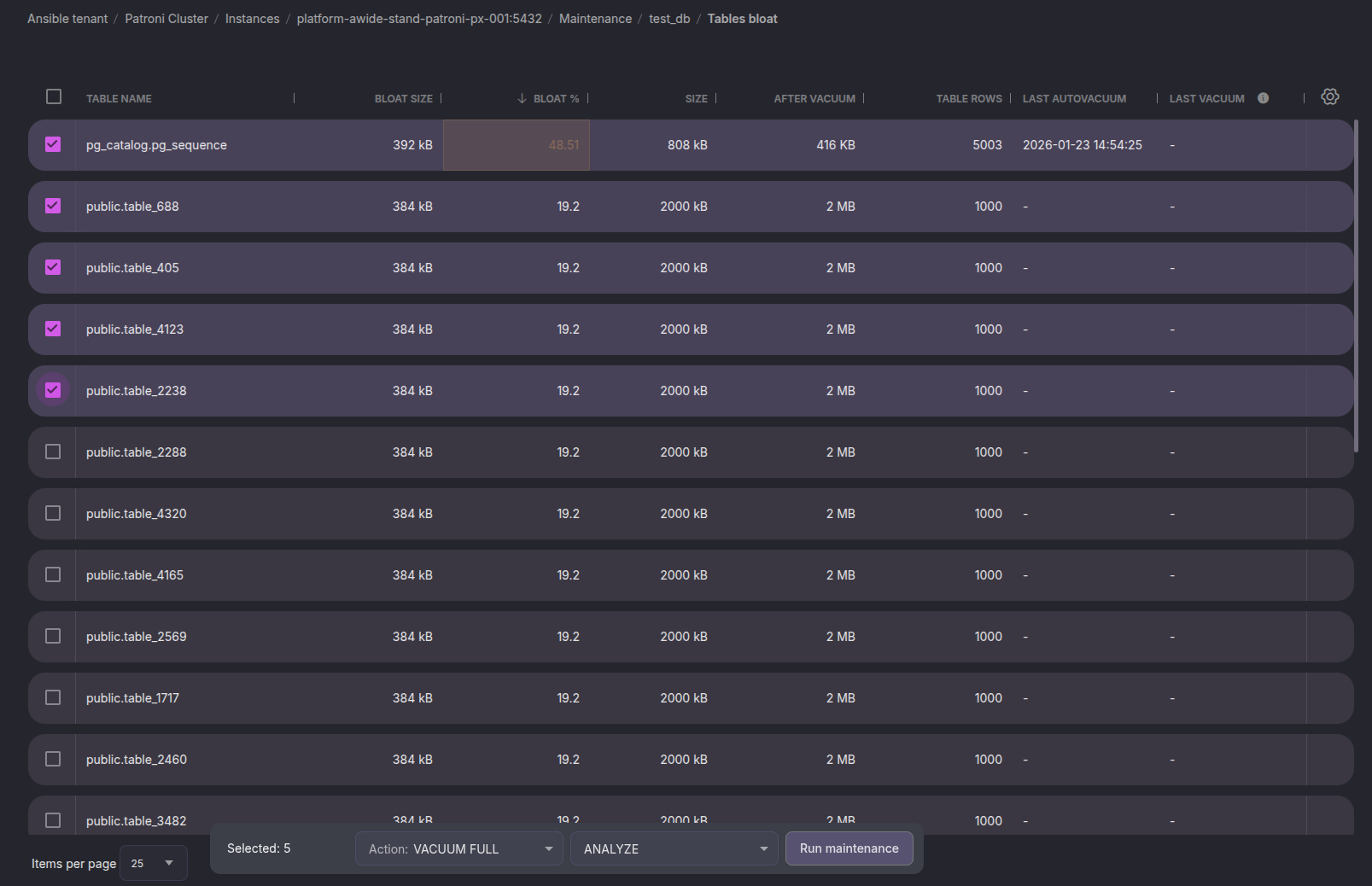The image size is (1372, 886).
Task: Sort by Table Name column header
Action: click(119, 99)
